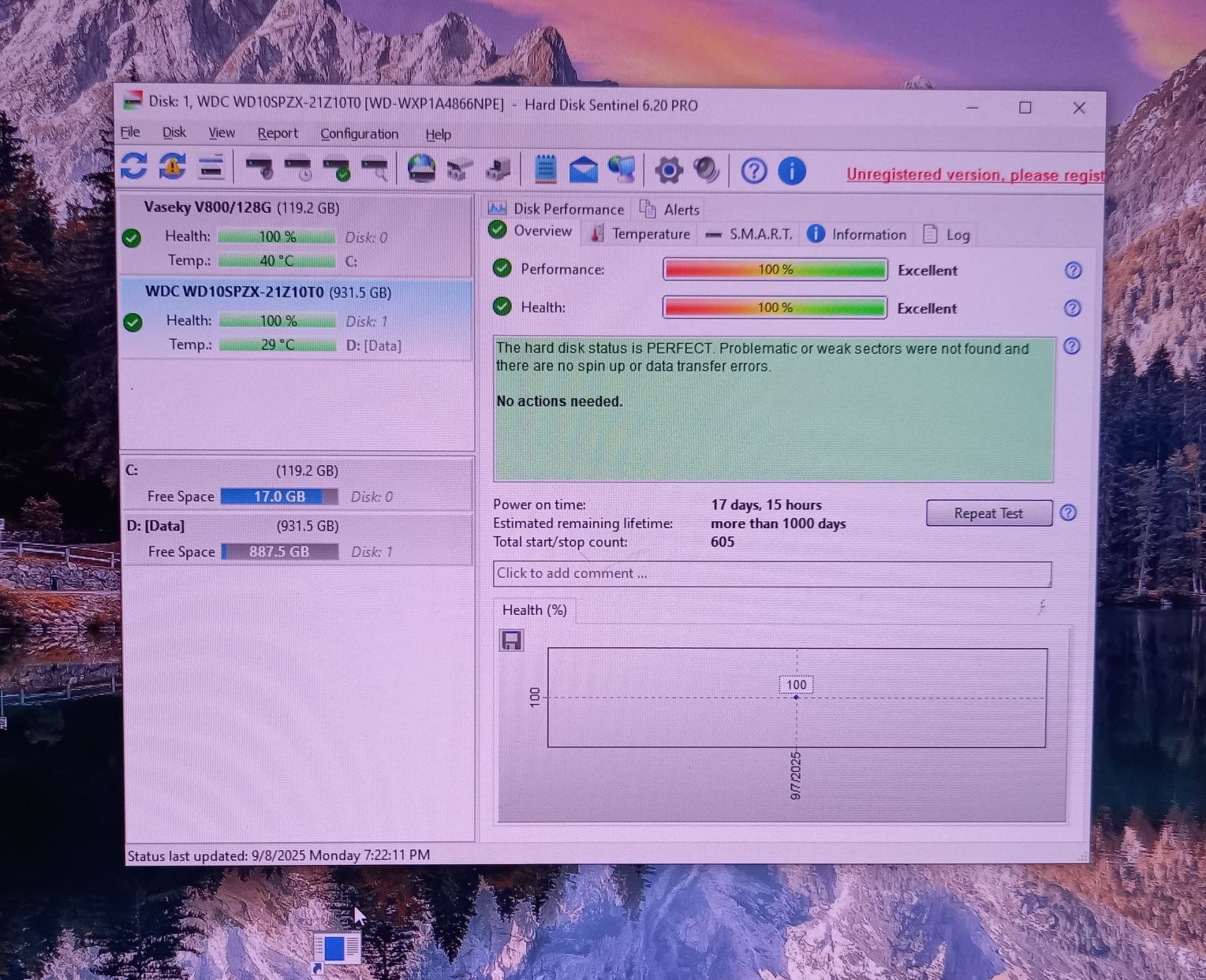
Task: Click the disk list panel toolbar icon
Action: tap(211, 167)
